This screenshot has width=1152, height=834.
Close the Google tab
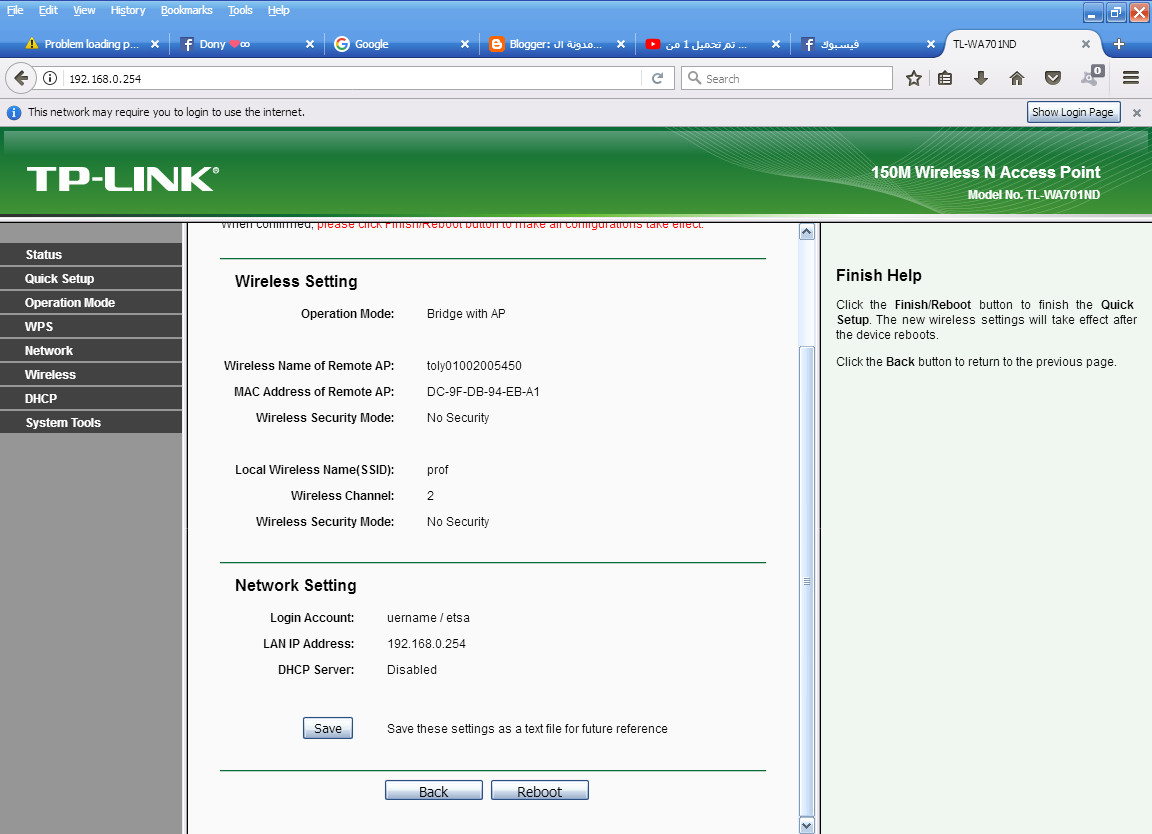click(464, 44)
